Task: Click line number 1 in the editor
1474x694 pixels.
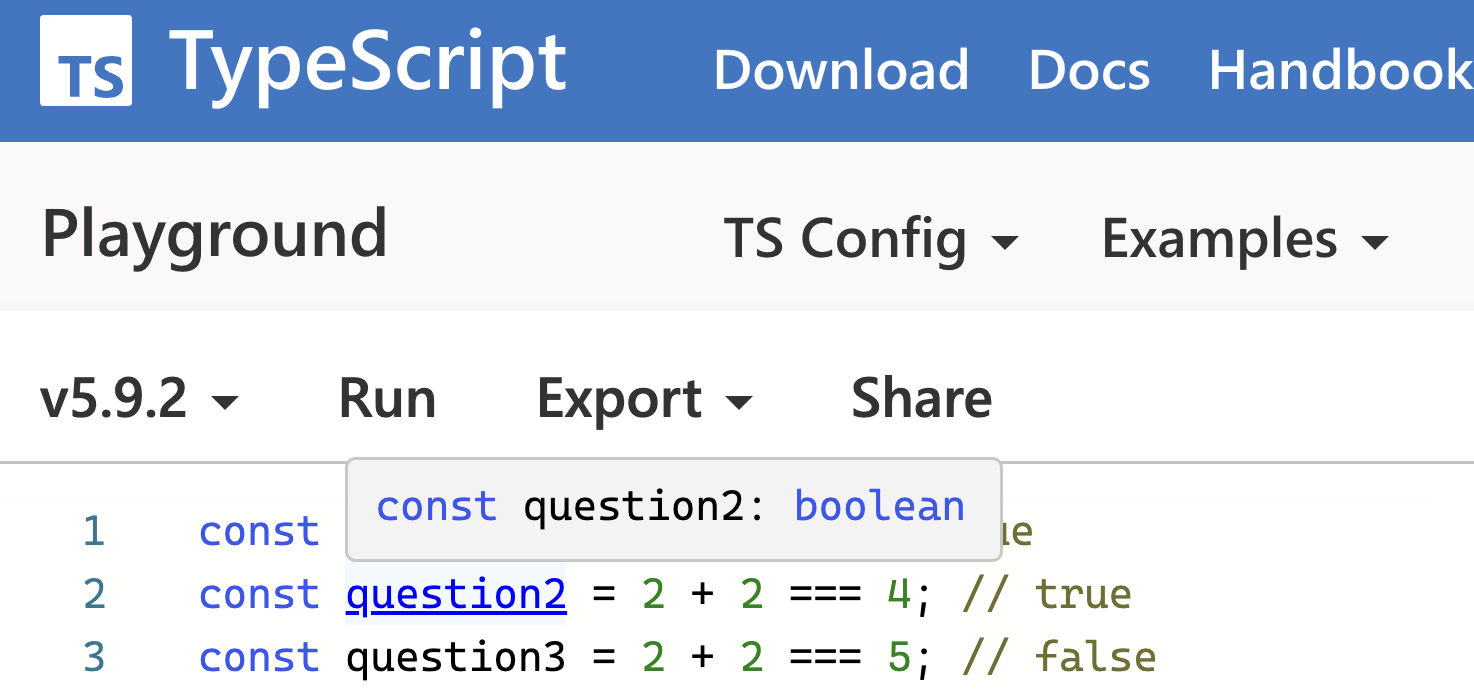Action: click(93, 531)
